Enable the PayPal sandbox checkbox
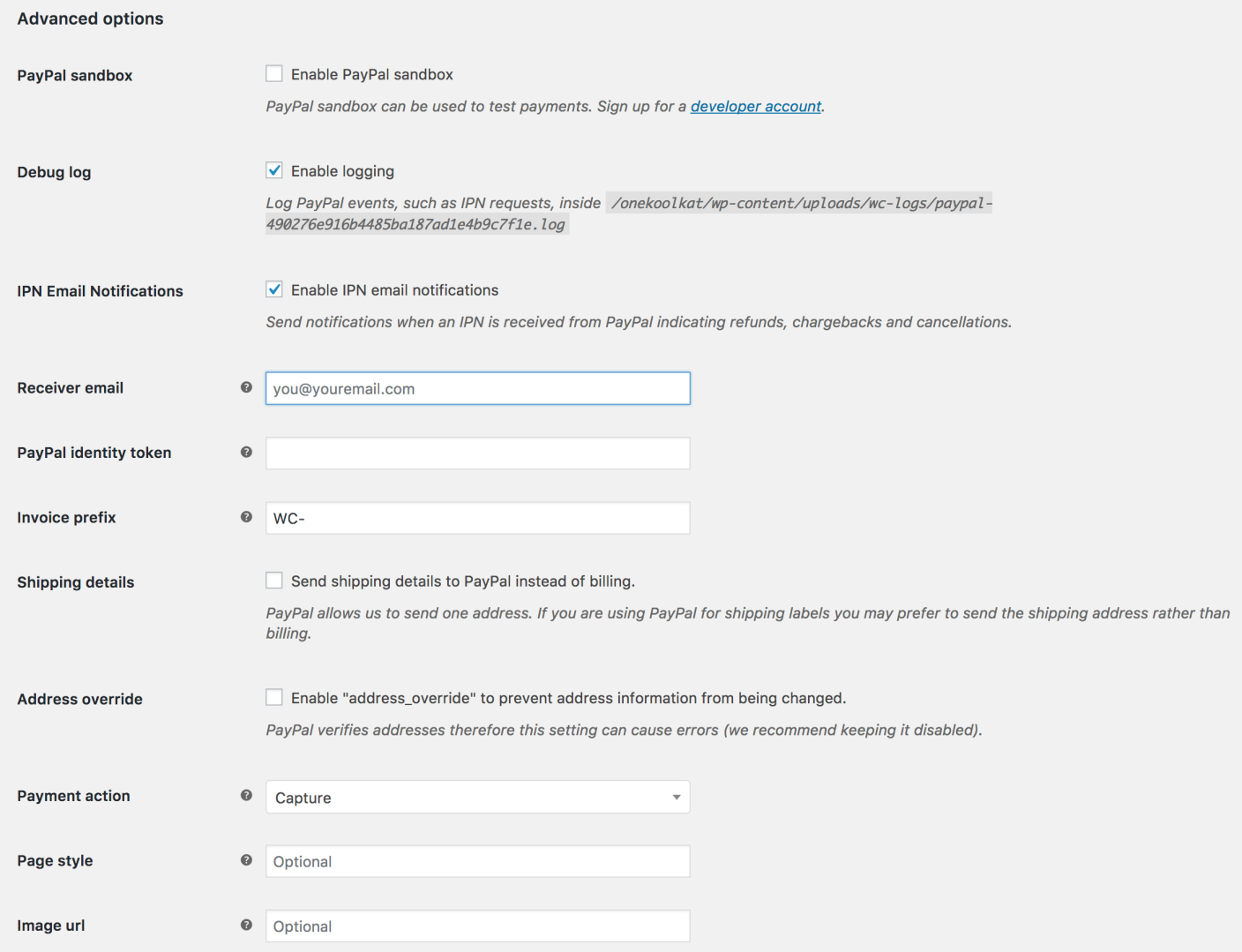1242x952 pixels. [x=273, y=73]
